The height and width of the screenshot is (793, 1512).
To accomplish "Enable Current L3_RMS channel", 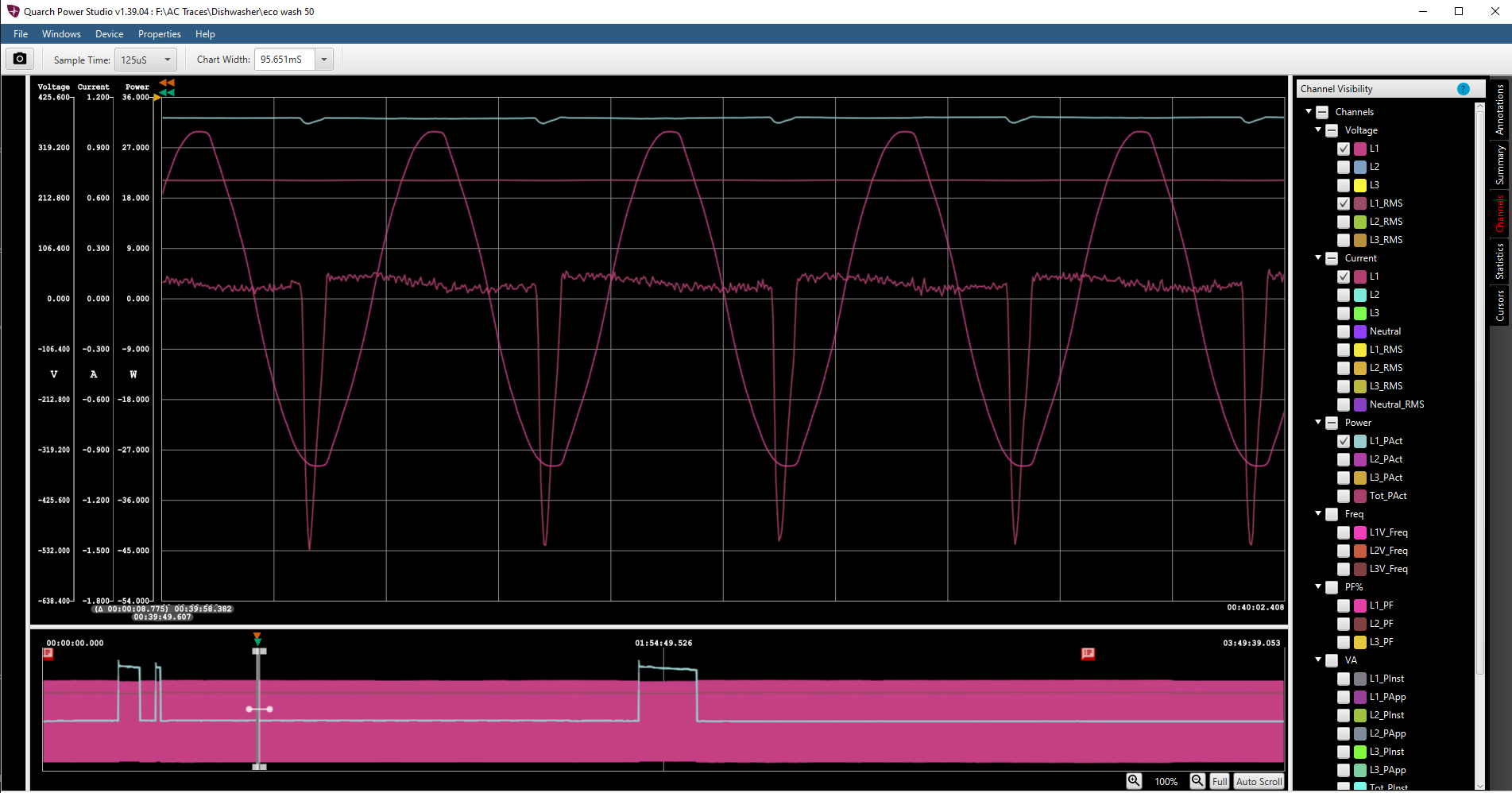I will coord(1344,386).
